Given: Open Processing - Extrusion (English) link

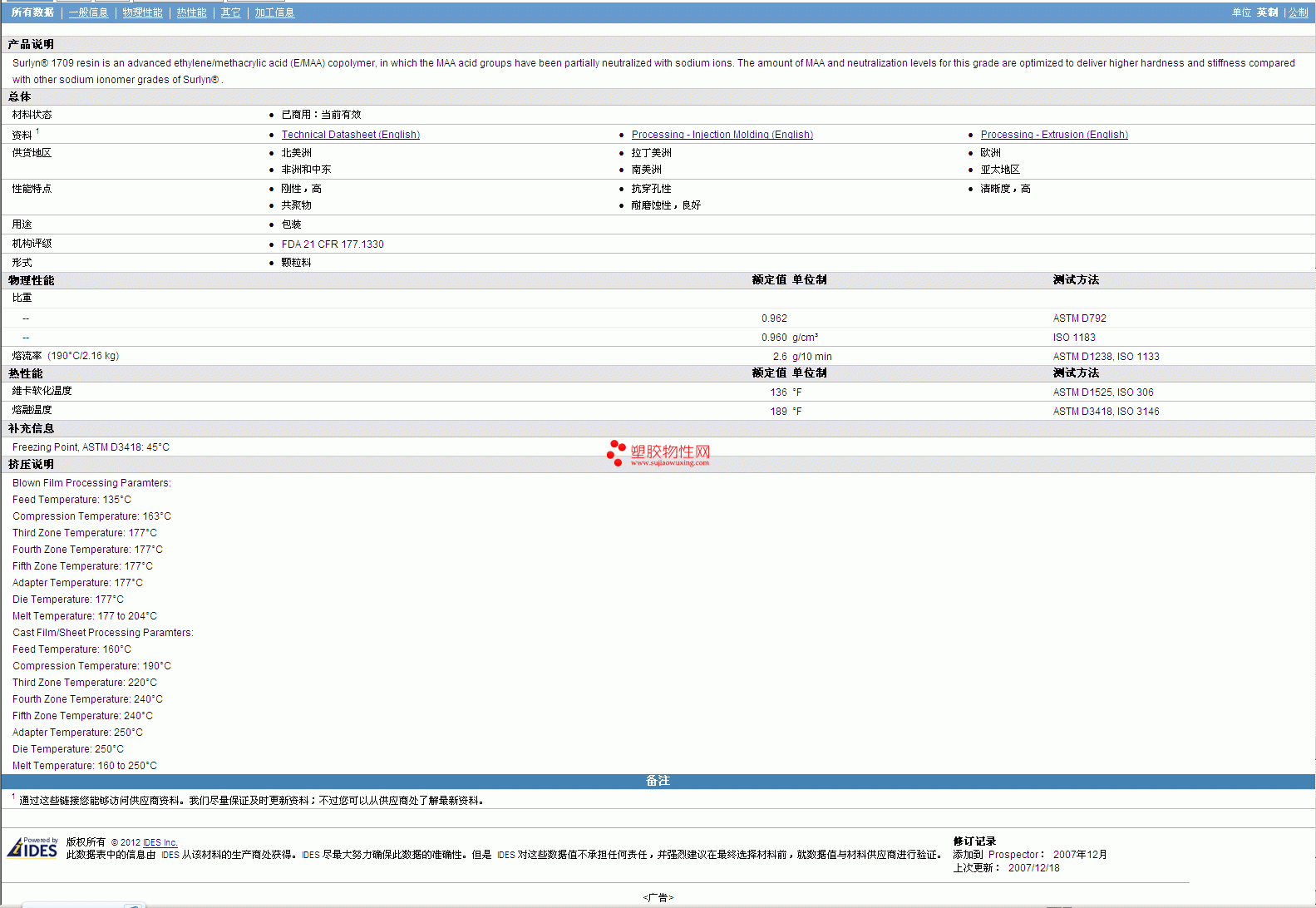Looking at the screenshot, I should (1054, 135).
